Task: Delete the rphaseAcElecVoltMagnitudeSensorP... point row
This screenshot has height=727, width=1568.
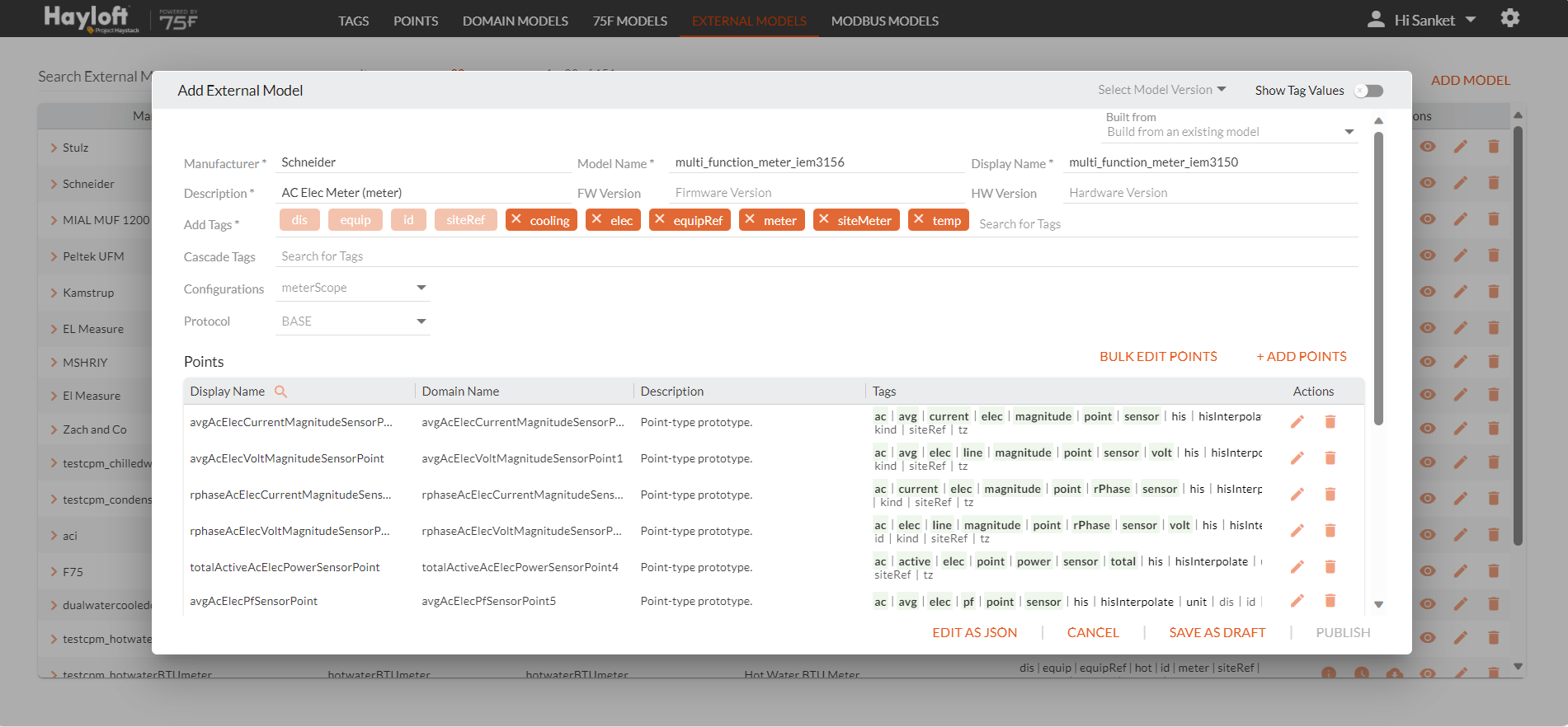Action: click(1330, 531)
